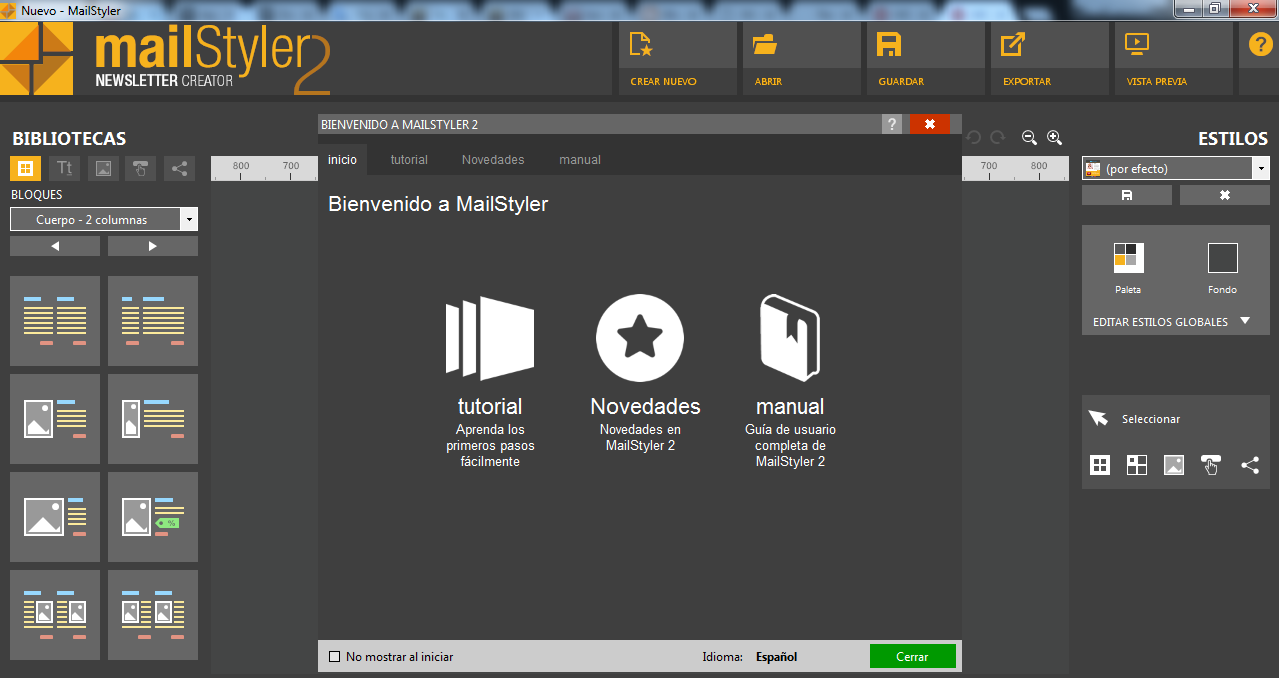This screenshot has width=1279, height=678.
Task: Pick the large image with small text block
Action: 55,517
